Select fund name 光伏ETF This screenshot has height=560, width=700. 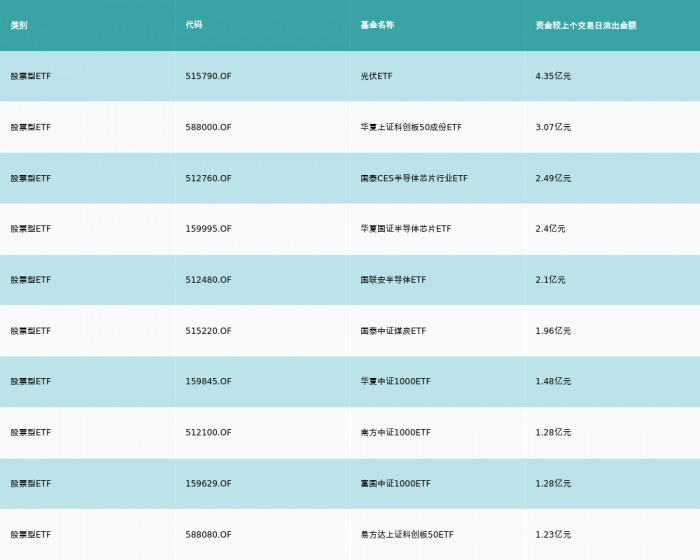376,76
